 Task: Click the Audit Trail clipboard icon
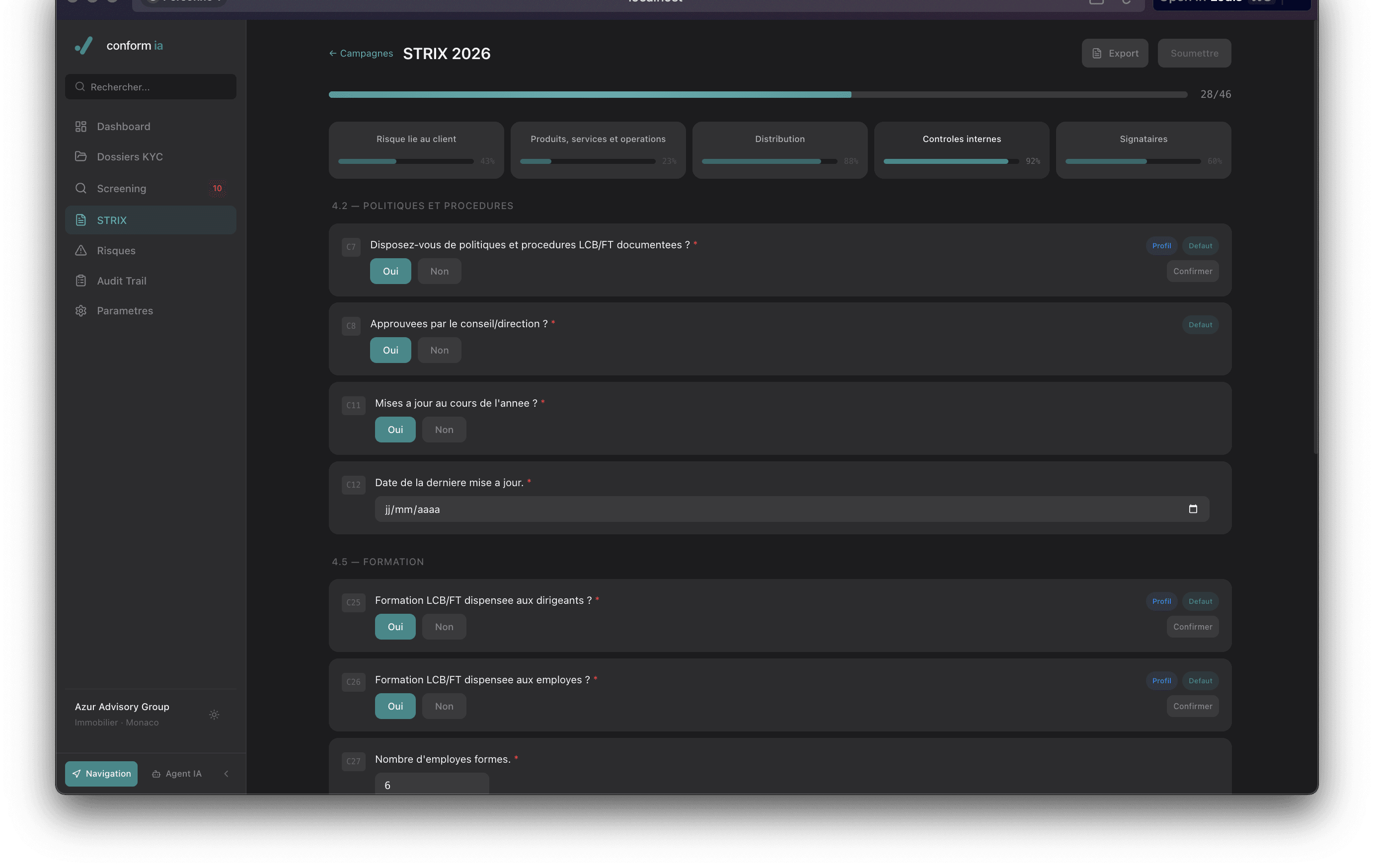81,281
